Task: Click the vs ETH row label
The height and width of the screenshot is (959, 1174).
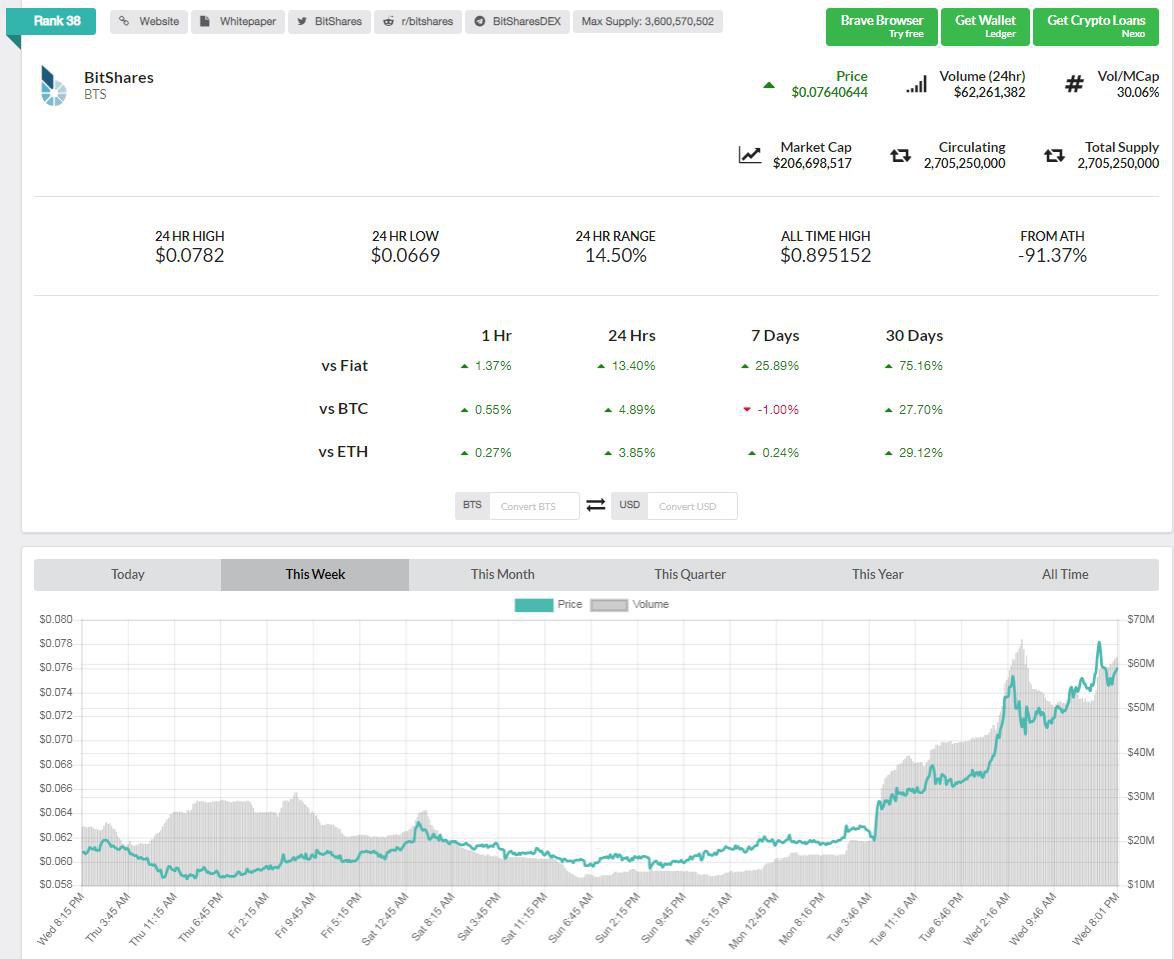Action: [343, 452]
